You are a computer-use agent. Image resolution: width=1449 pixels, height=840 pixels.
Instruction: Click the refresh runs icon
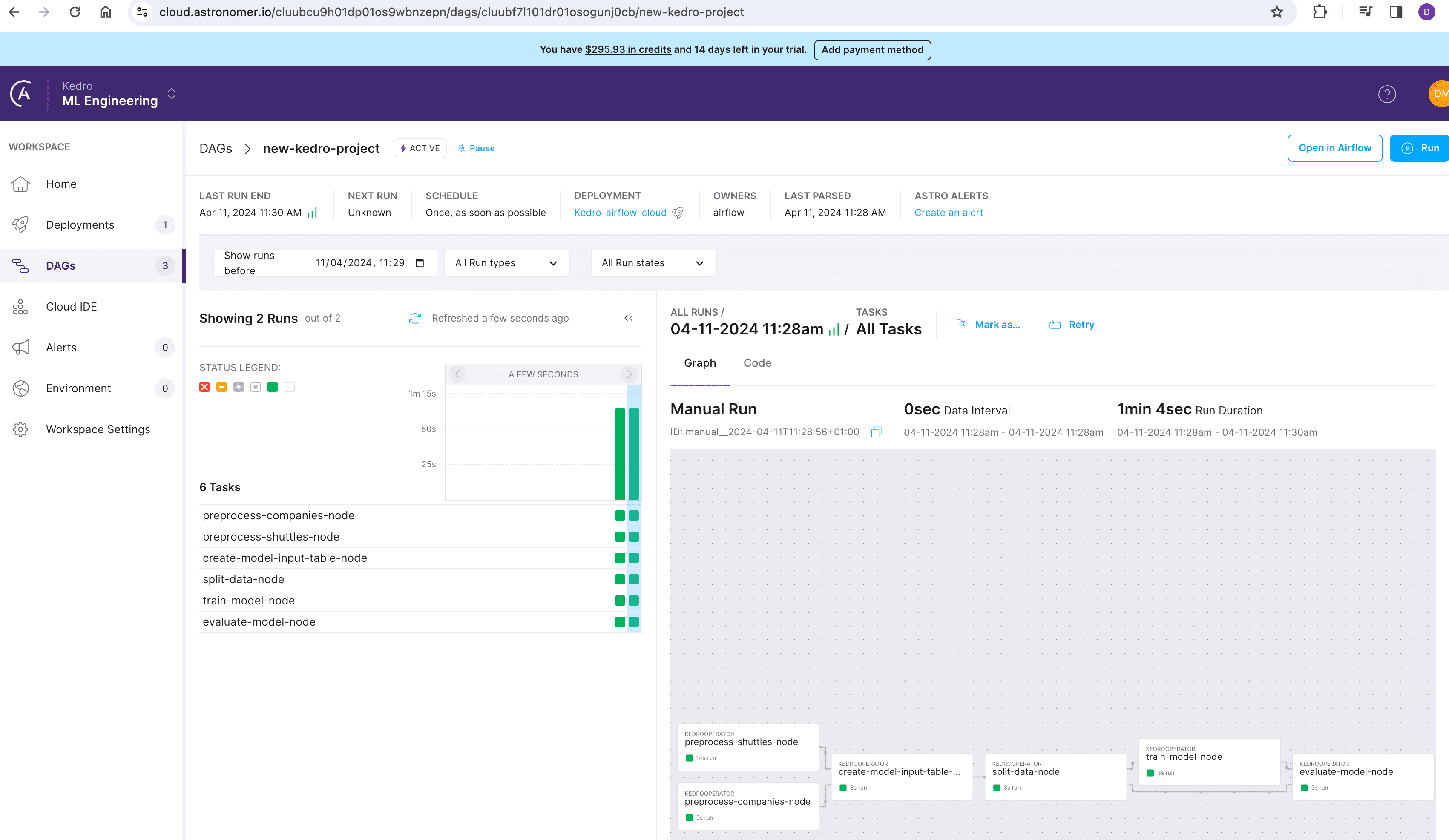[x=414, y=318]
